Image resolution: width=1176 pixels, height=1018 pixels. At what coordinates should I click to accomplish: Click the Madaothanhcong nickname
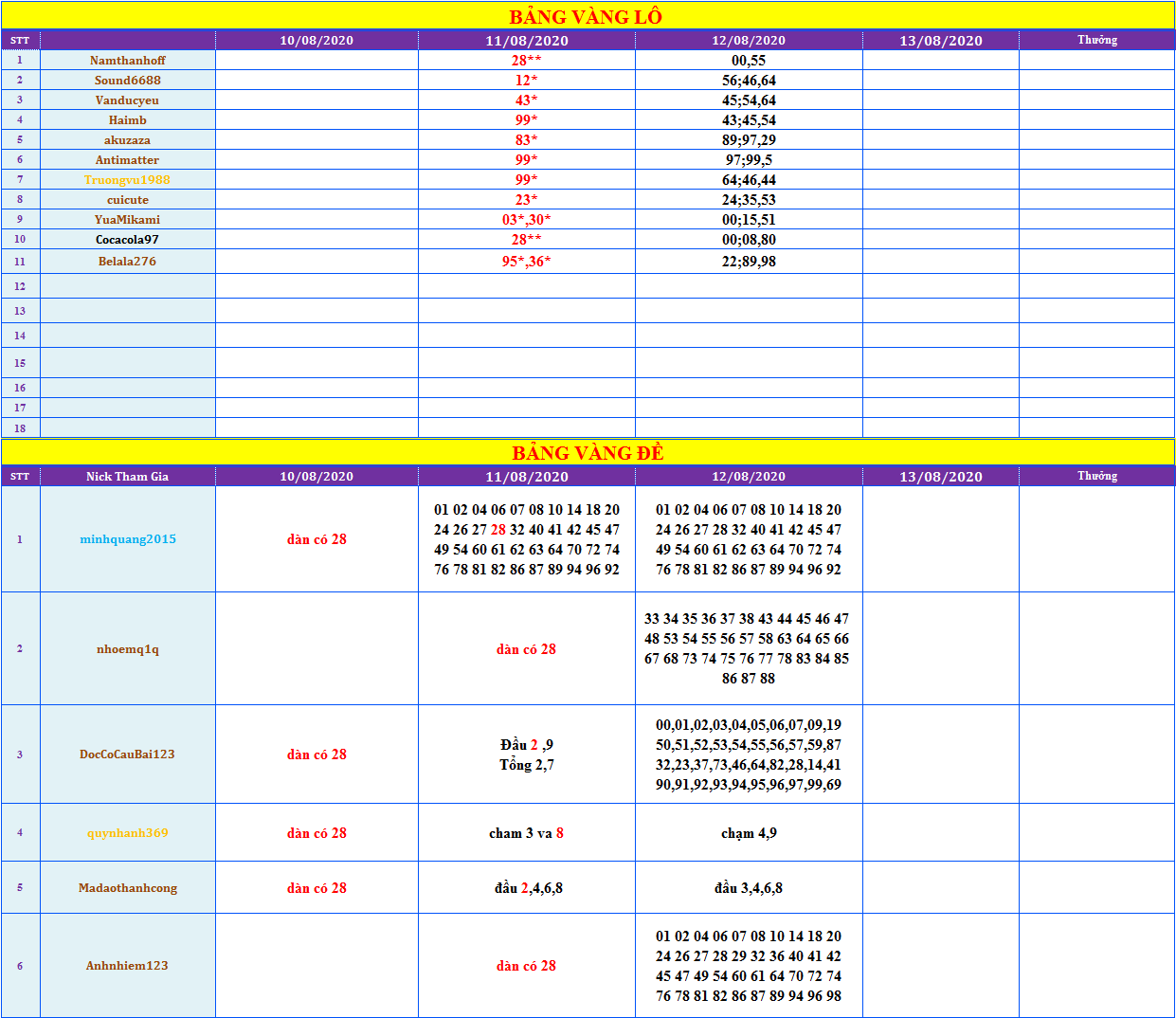tap(127, 888)
